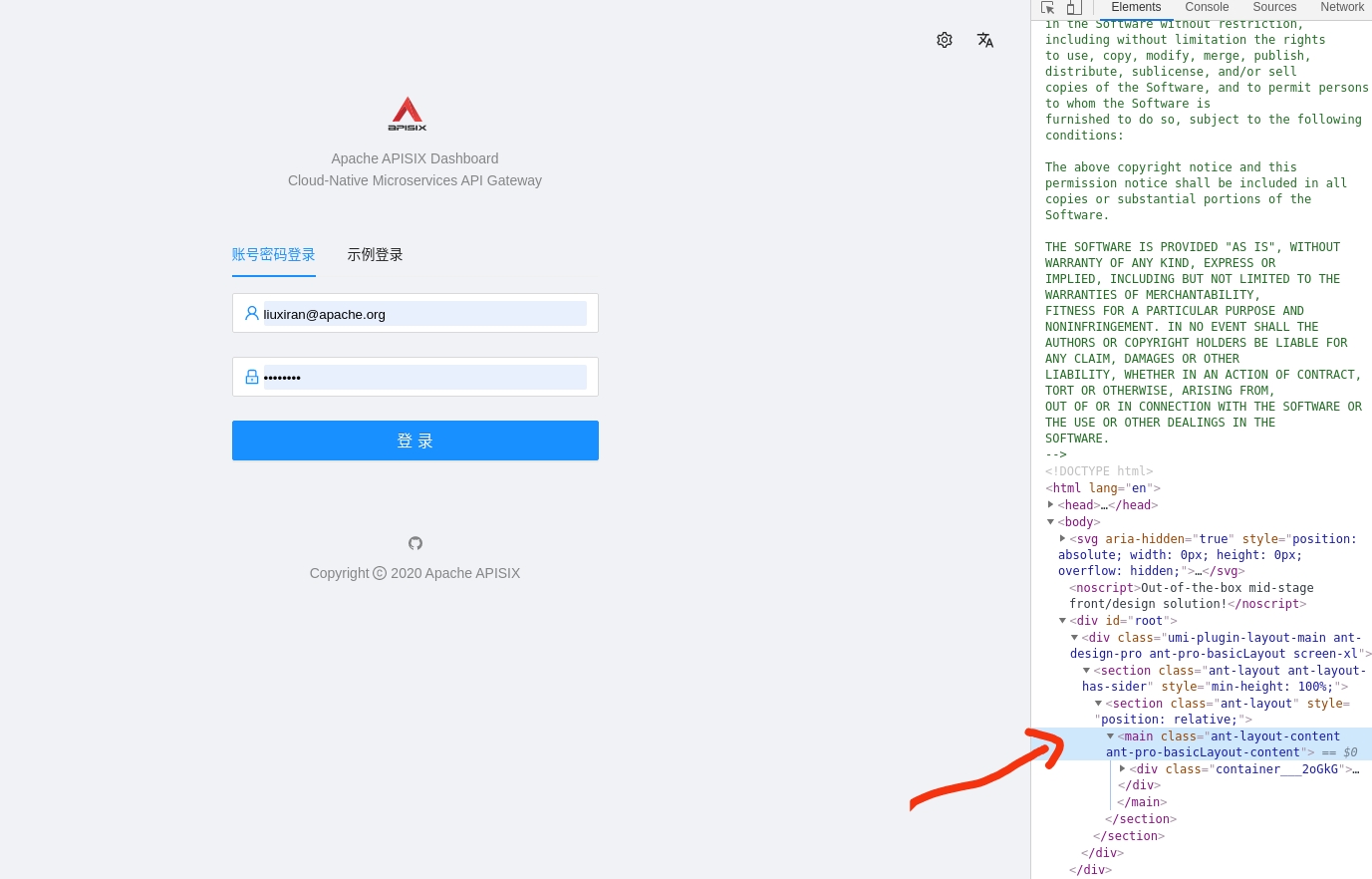Switch to the 账号密码登录 tab
The width and height of the screenshot is (1372, 879).
[x=274, y=255]
